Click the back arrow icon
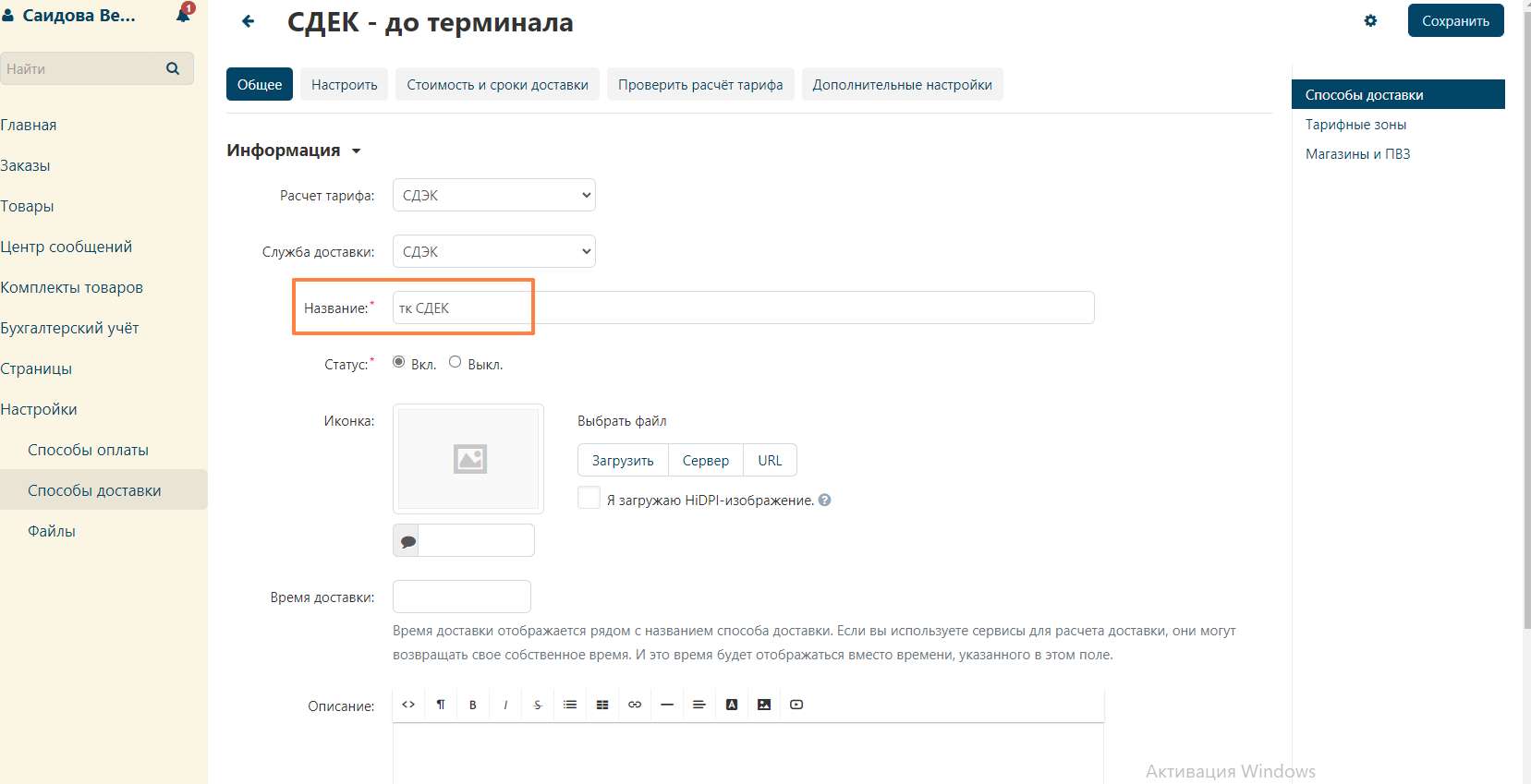 (x=248, y=21)
